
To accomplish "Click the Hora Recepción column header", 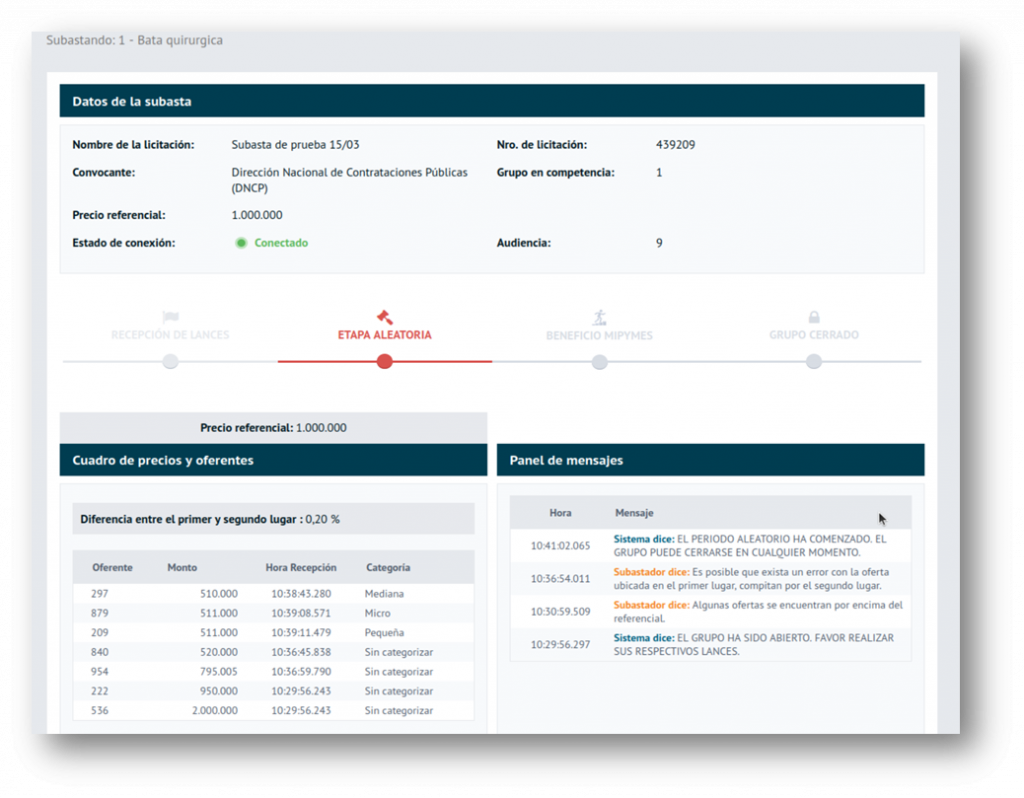I will pyautogui.click(x=301, y=567).
